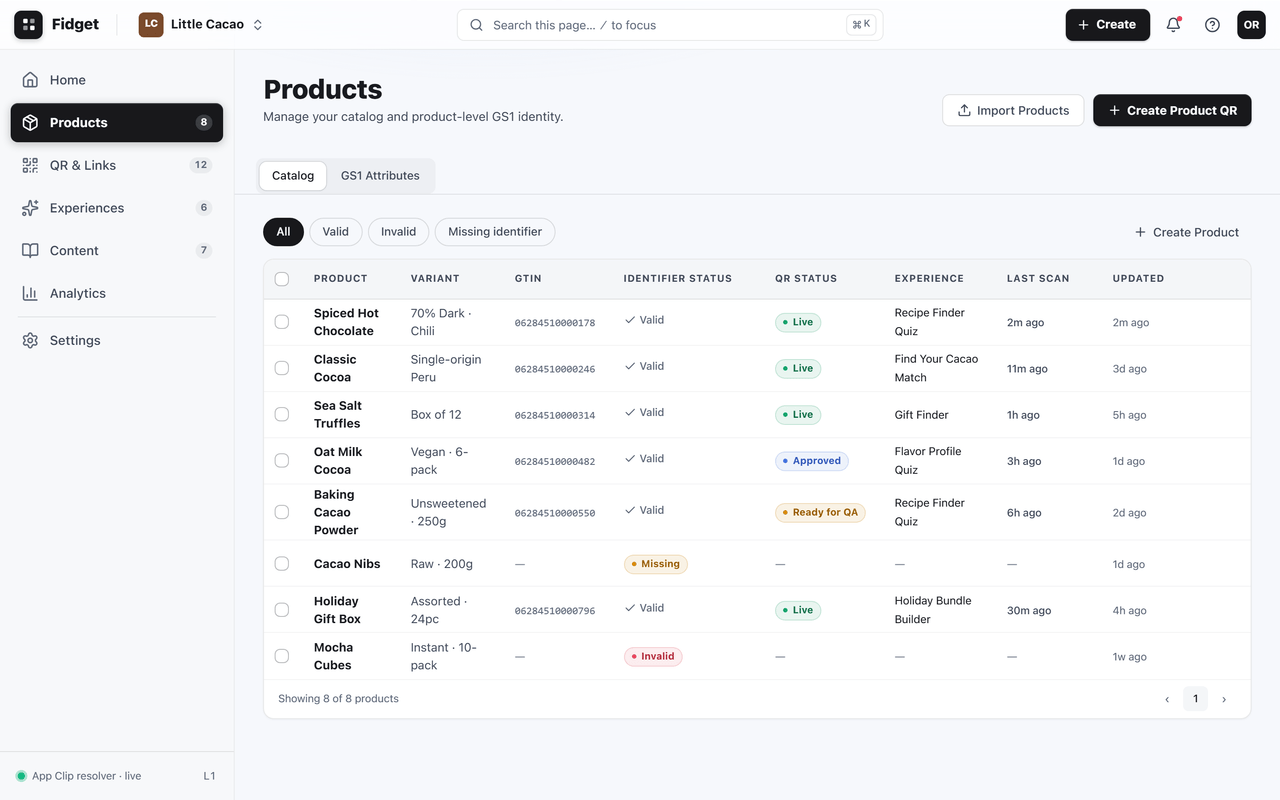Go to the previous page arrow
This screenshot has height=800, width=1280.
coord(1167,699)
